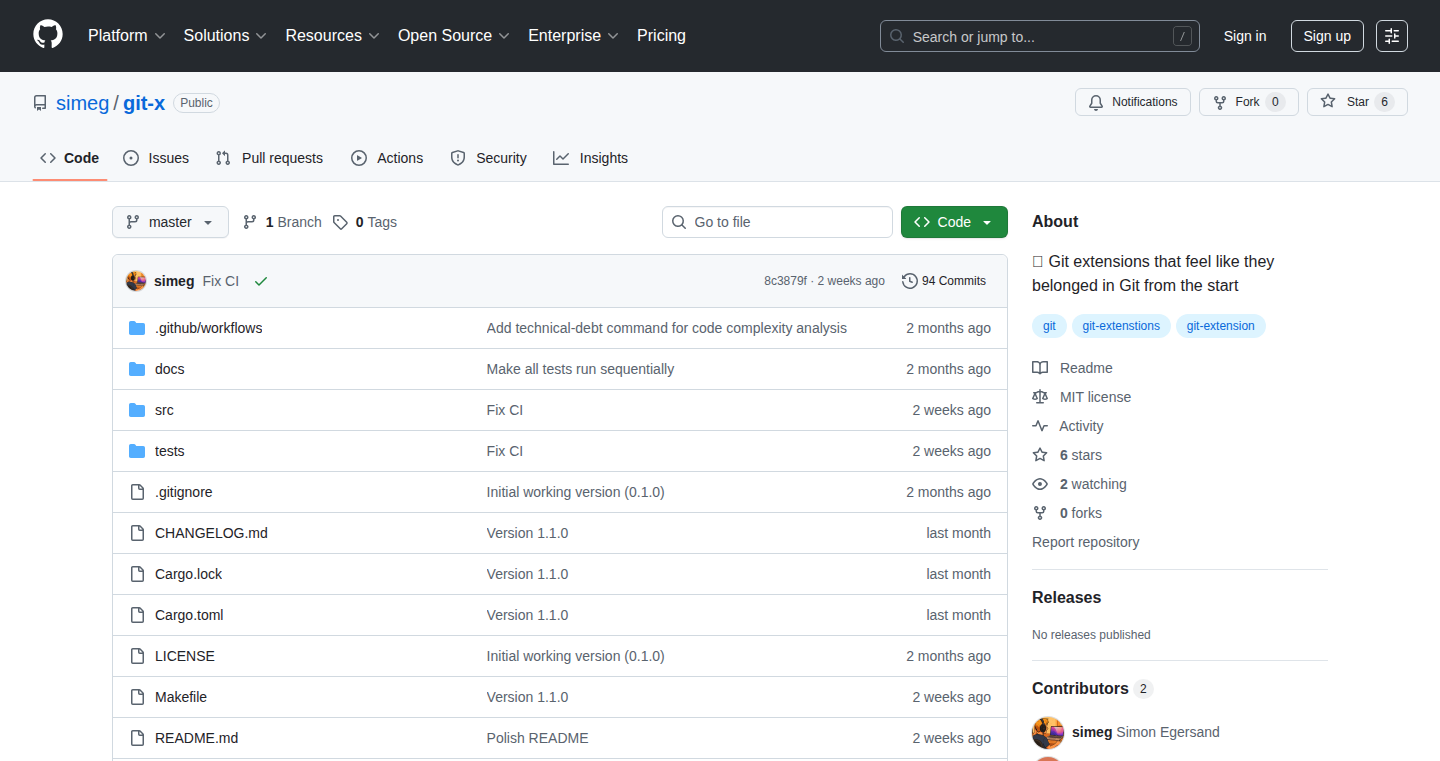Open the .github/workflows folder
The image size is (1440, 761).
point(209,328)
